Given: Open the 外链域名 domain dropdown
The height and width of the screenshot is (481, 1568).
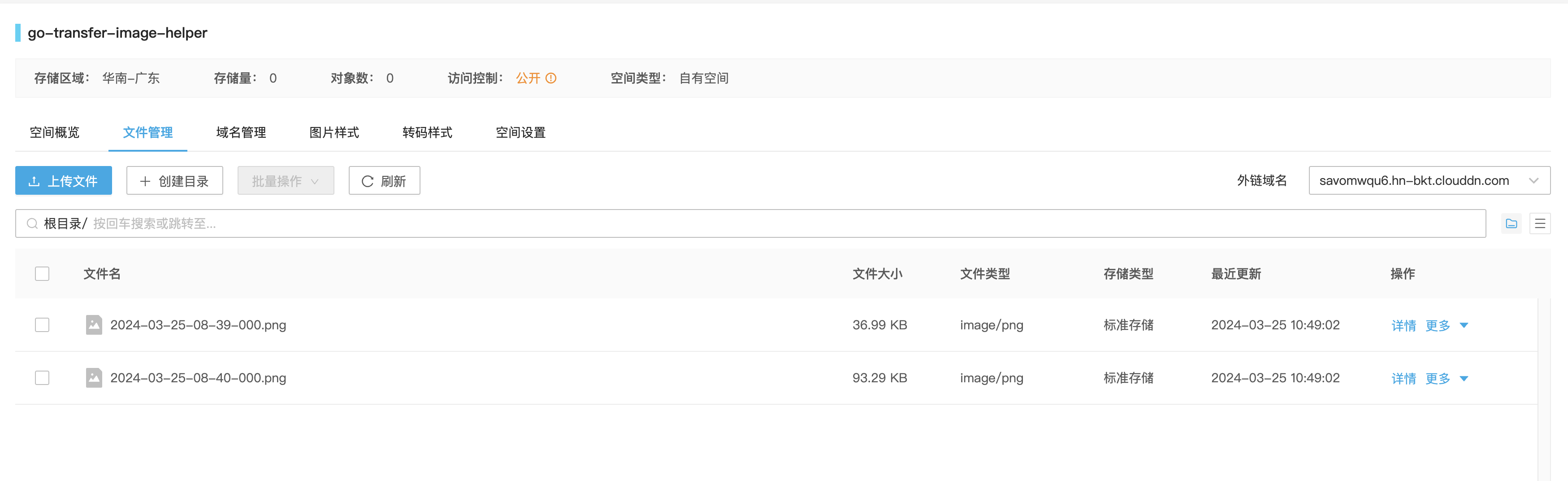Looking at the screenshot, I should [x=1429, y=180].
